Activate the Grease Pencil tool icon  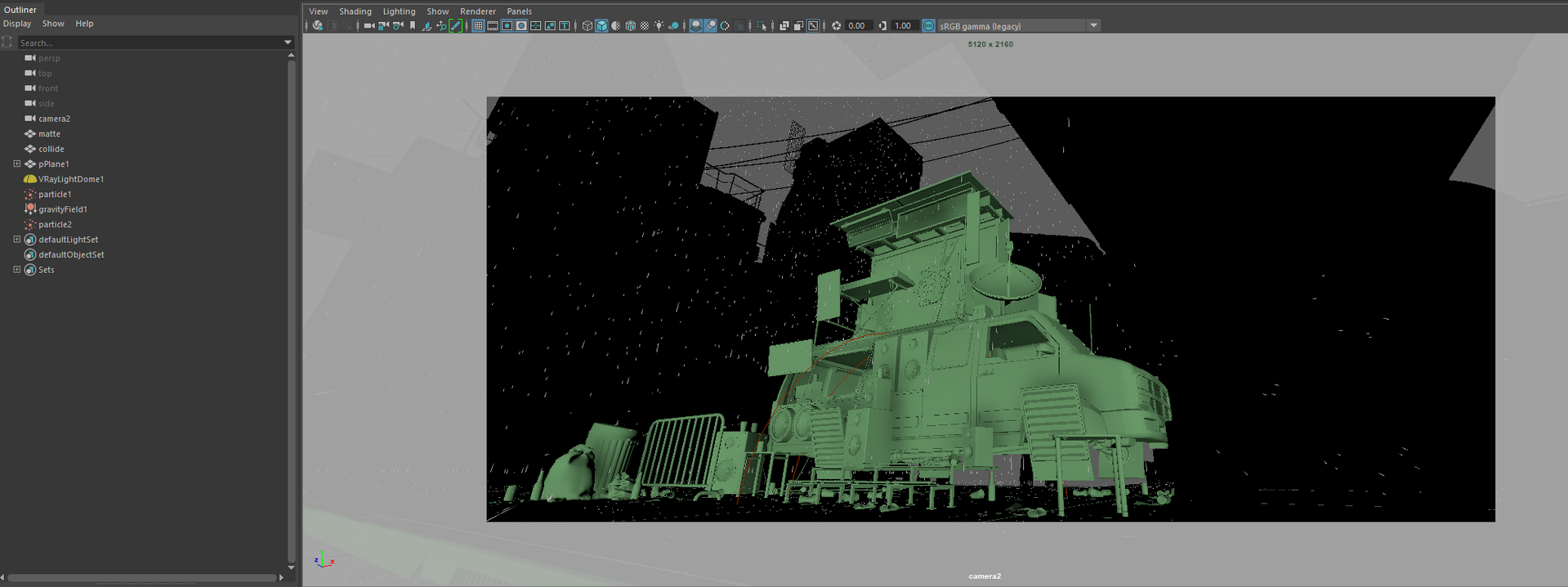click(456, 26)
